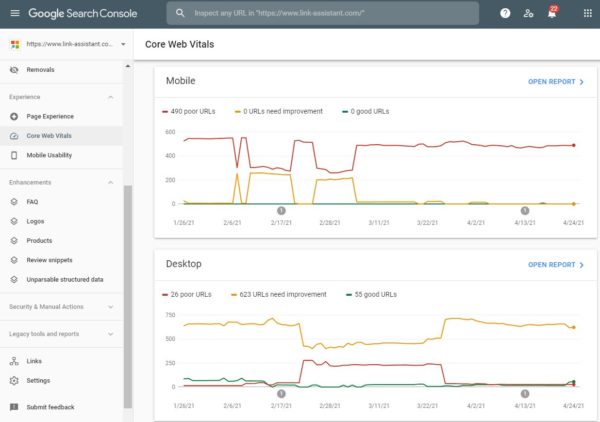
Task: Click the Mobile 4/13/21 annotation marker
Action: coord(525,210)
